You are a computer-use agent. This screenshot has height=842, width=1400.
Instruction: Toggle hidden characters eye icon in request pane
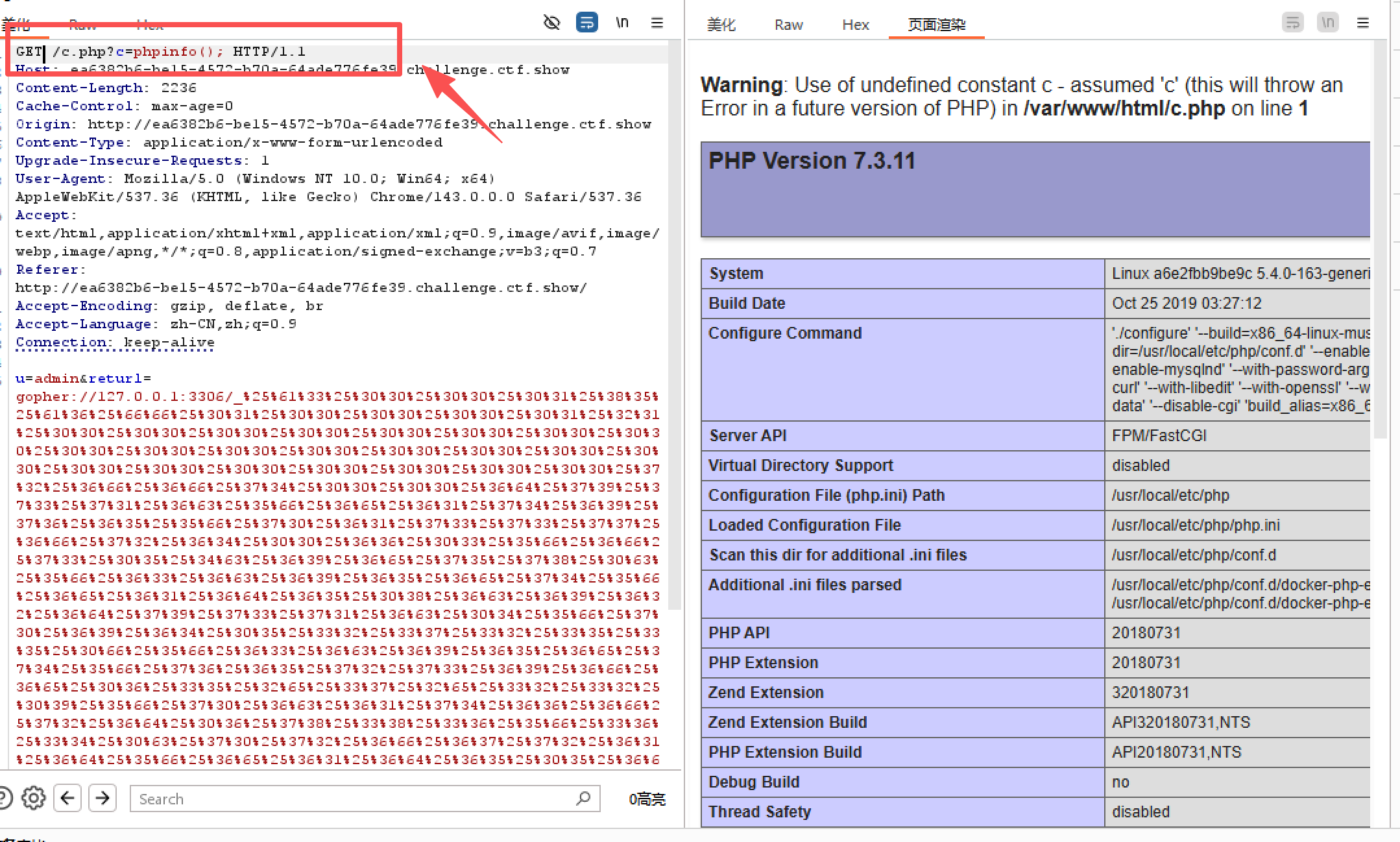[551, 23]
